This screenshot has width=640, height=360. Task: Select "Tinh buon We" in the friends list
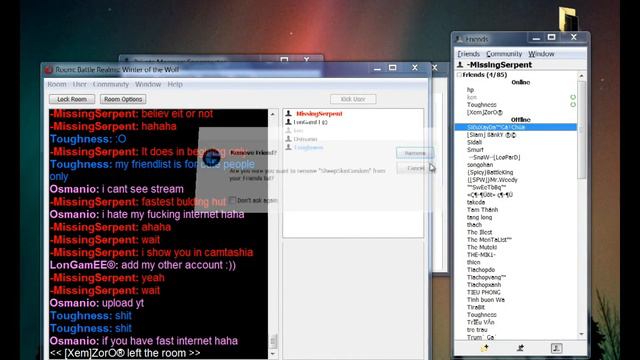pos(486,300)
